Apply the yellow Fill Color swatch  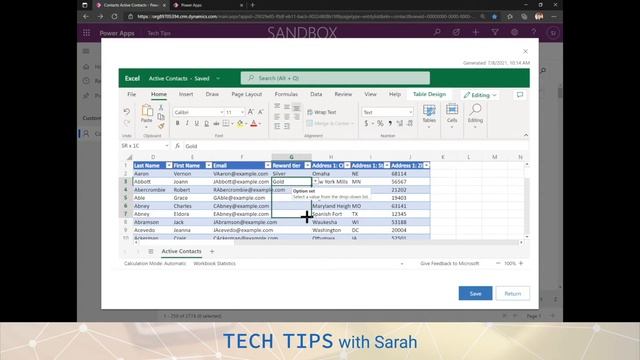[x=240, y=123]
